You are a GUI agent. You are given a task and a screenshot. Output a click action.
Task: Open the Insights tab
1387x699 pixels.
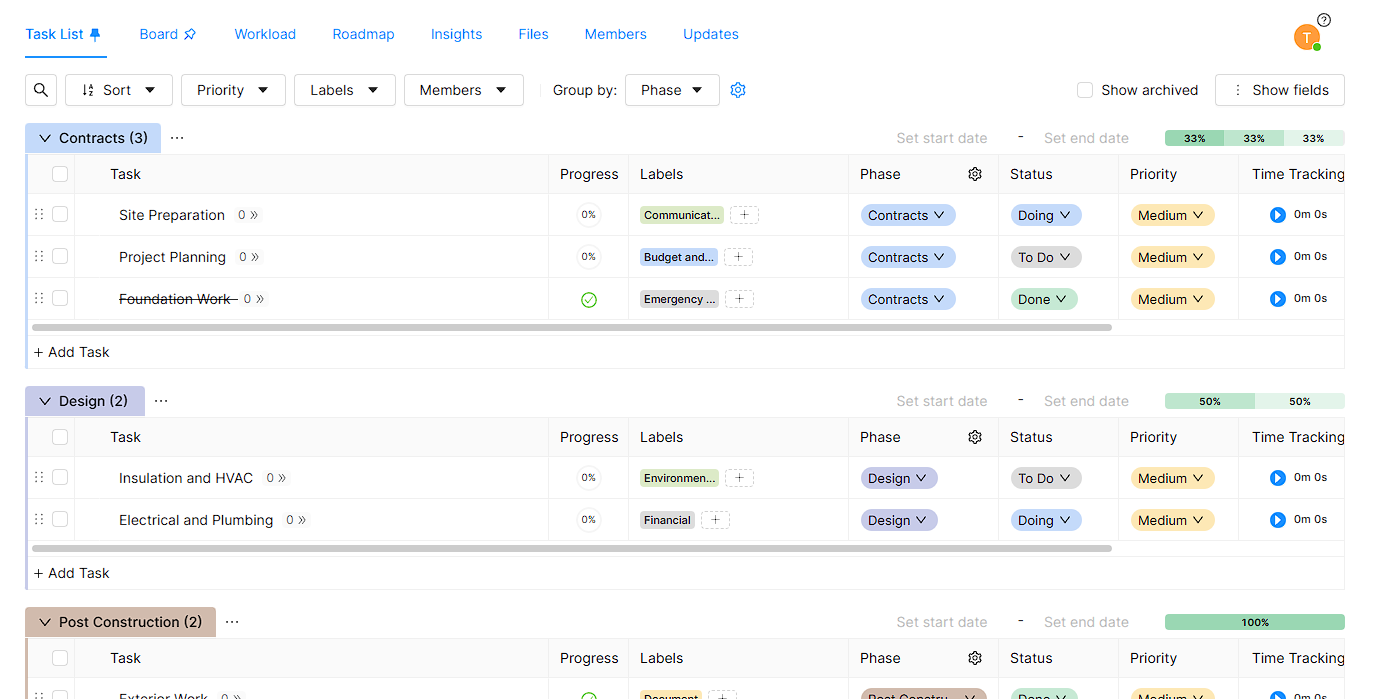coord(456,34)
